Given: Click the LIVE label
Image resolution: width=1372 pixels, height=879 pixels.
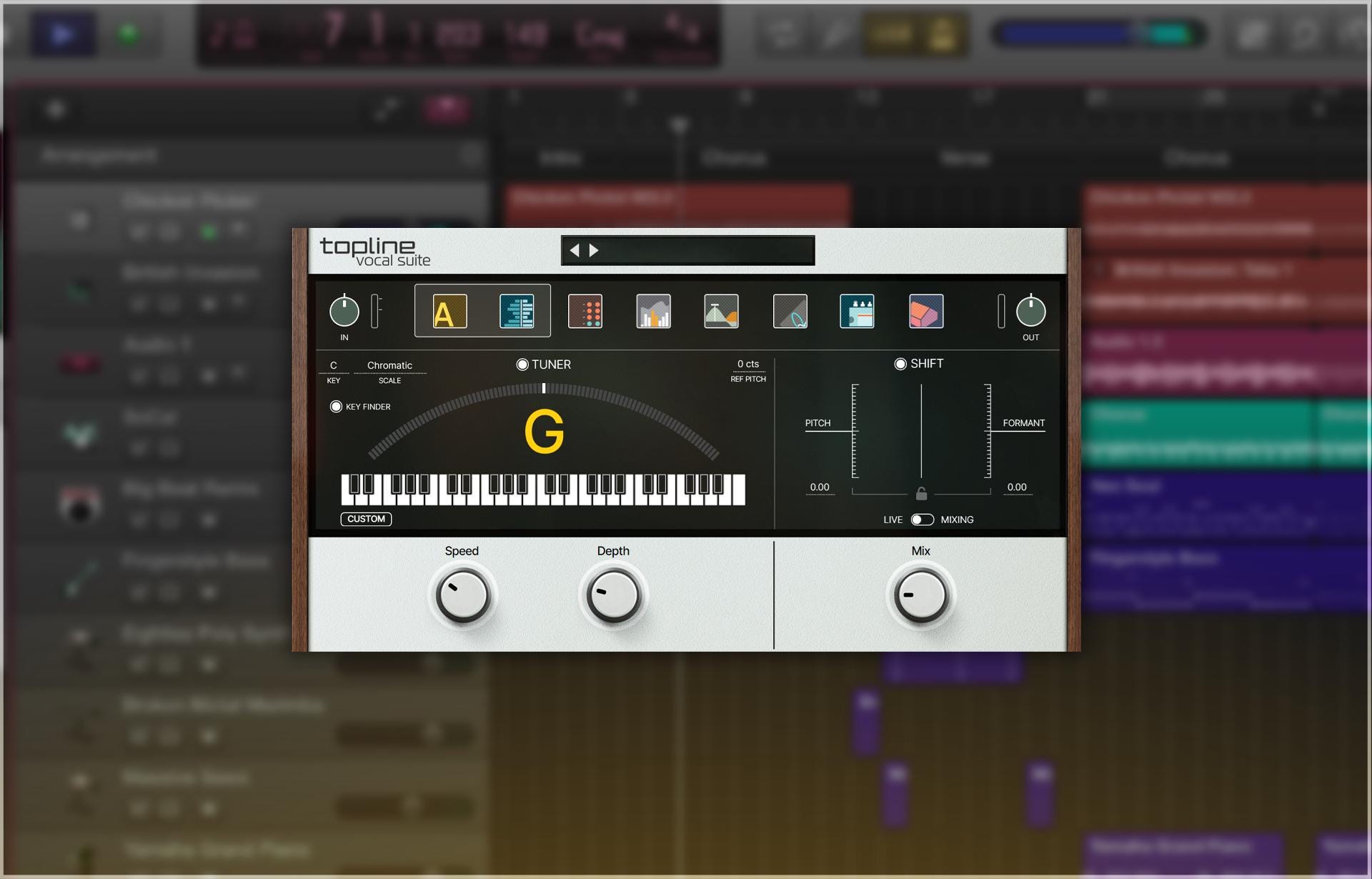Looking at the screenshot, I should click(893, 520).
